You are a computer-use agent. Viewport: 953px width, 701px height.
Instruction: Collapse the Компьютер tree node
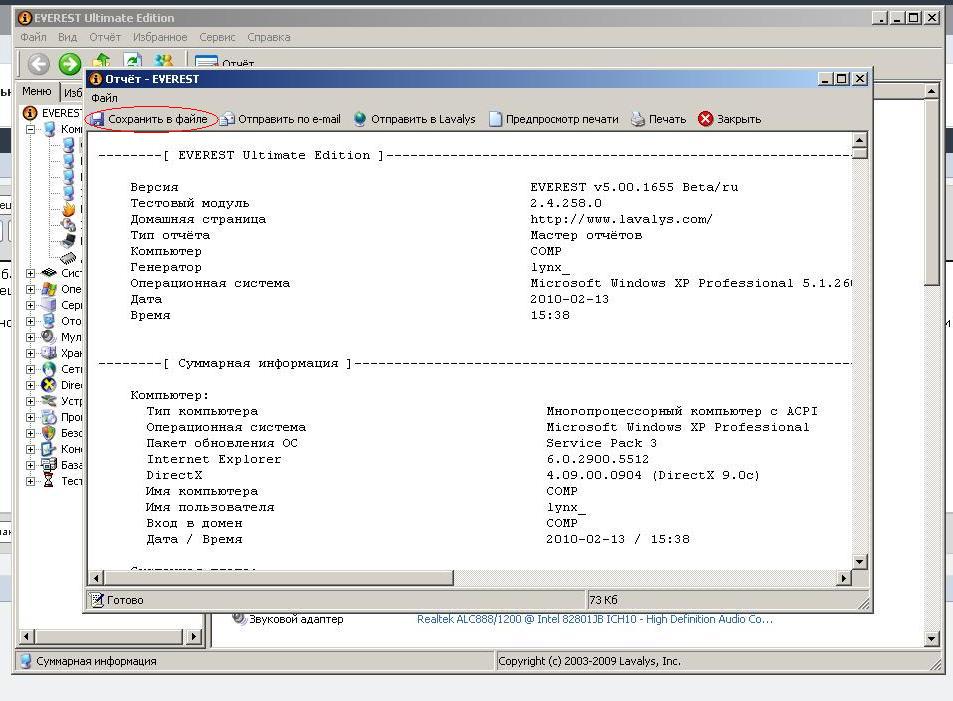pyautogui.click(x=31, y=129)
